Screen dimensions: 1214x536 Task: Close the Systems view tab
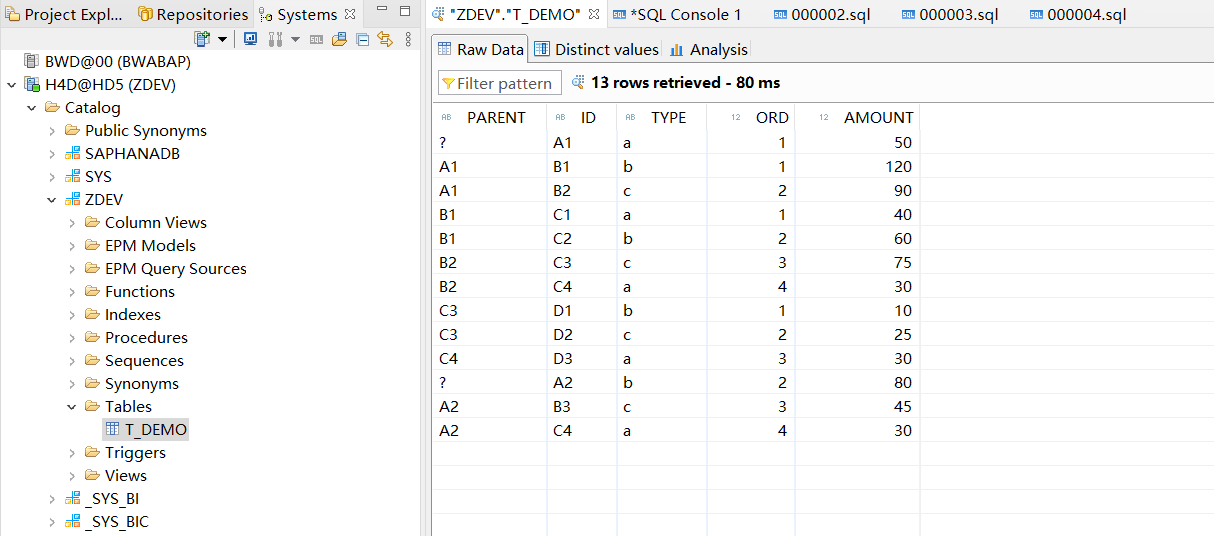pyautogui.click(x=350, y=14)
